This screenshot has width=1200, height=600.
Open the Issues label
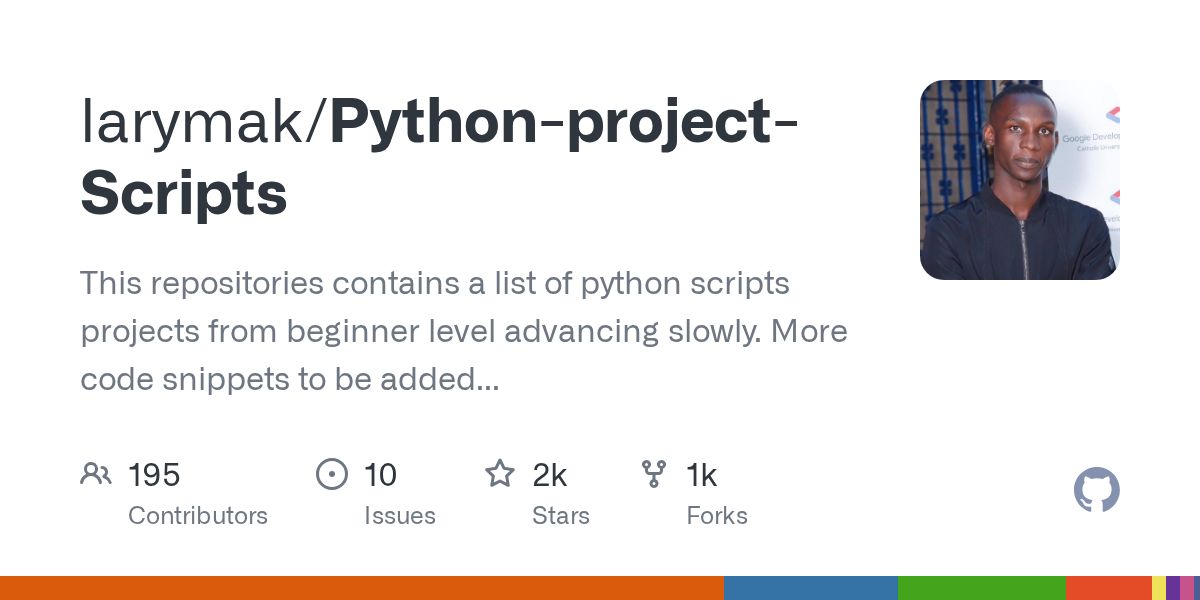point(399,516)
